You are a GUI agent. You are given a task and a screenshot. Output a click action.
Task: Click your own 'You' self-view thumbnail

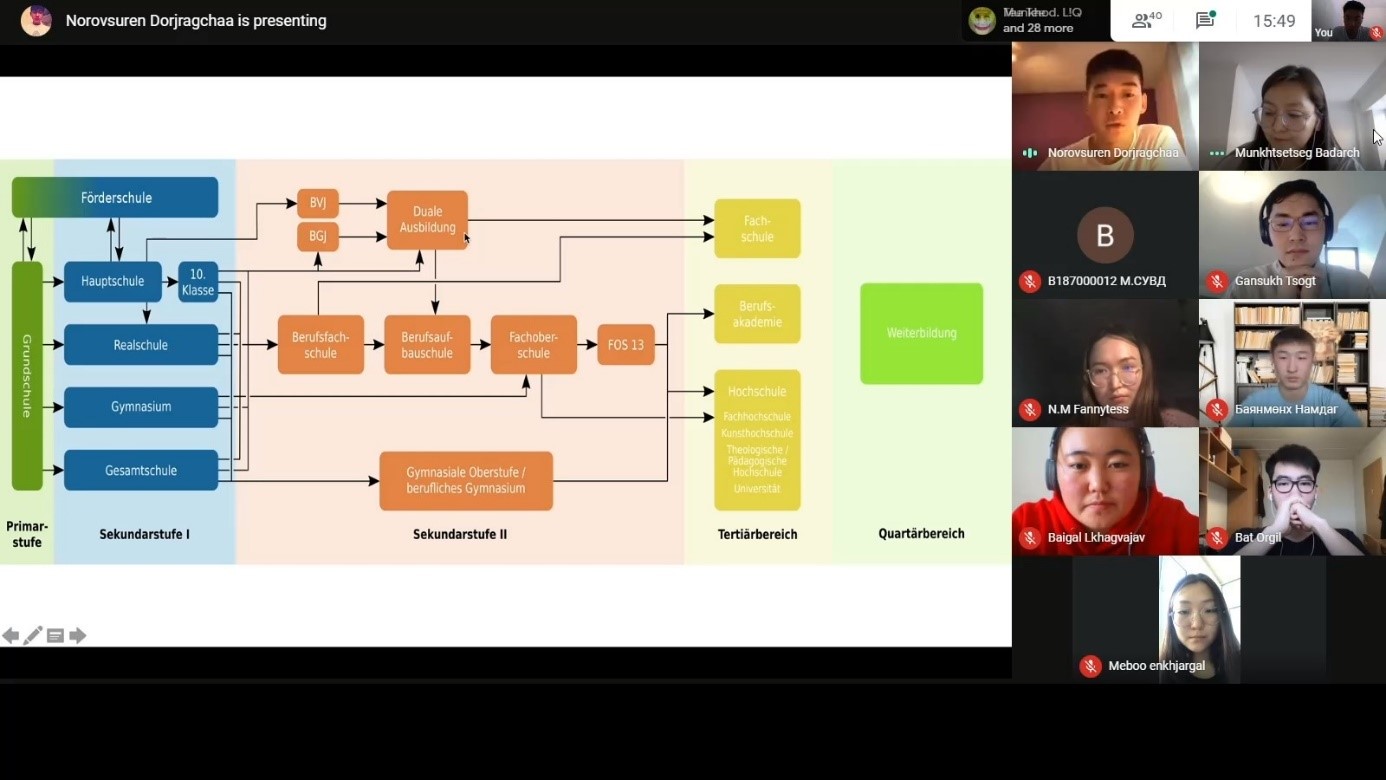[1348, 20]
